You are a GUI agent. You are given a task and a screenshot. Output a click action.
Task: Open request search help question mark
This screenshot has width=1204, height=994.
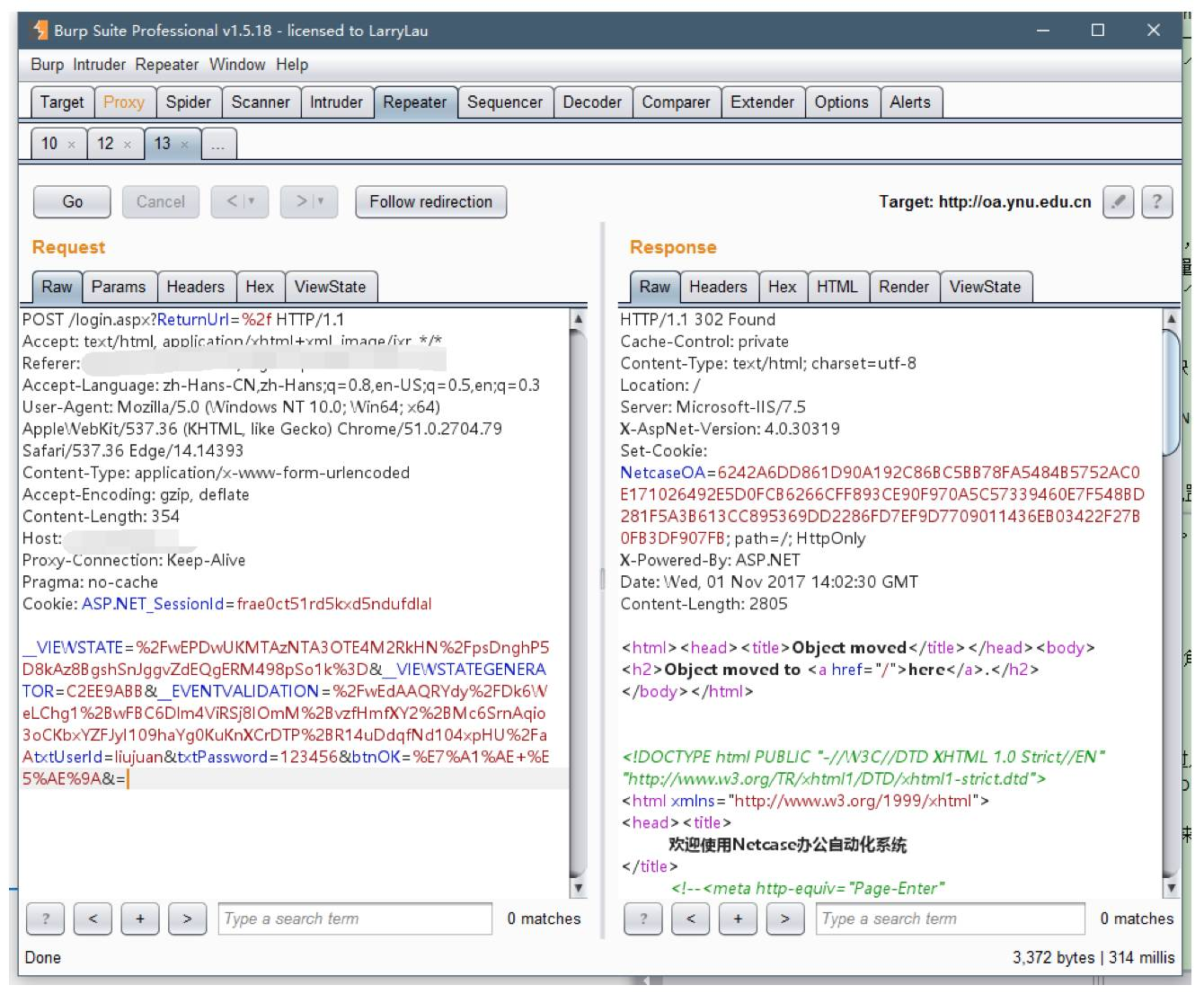click(x=46, y=919)
